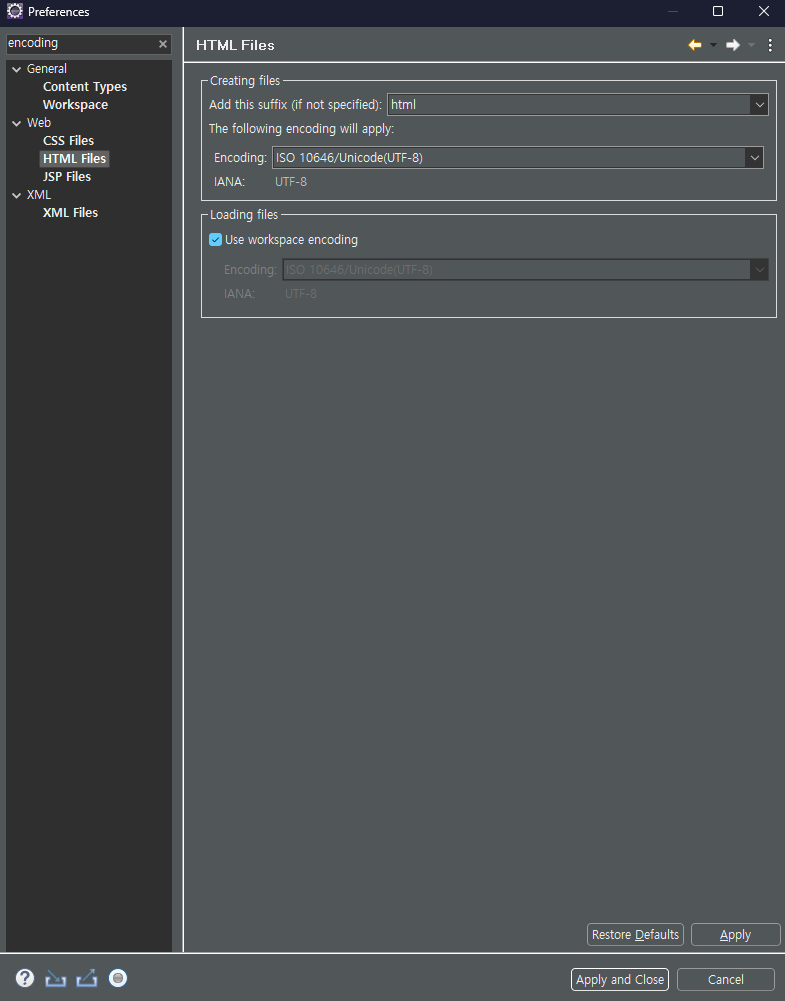
Task: Close the Preferences window
Action: click(x=764, y=11)
